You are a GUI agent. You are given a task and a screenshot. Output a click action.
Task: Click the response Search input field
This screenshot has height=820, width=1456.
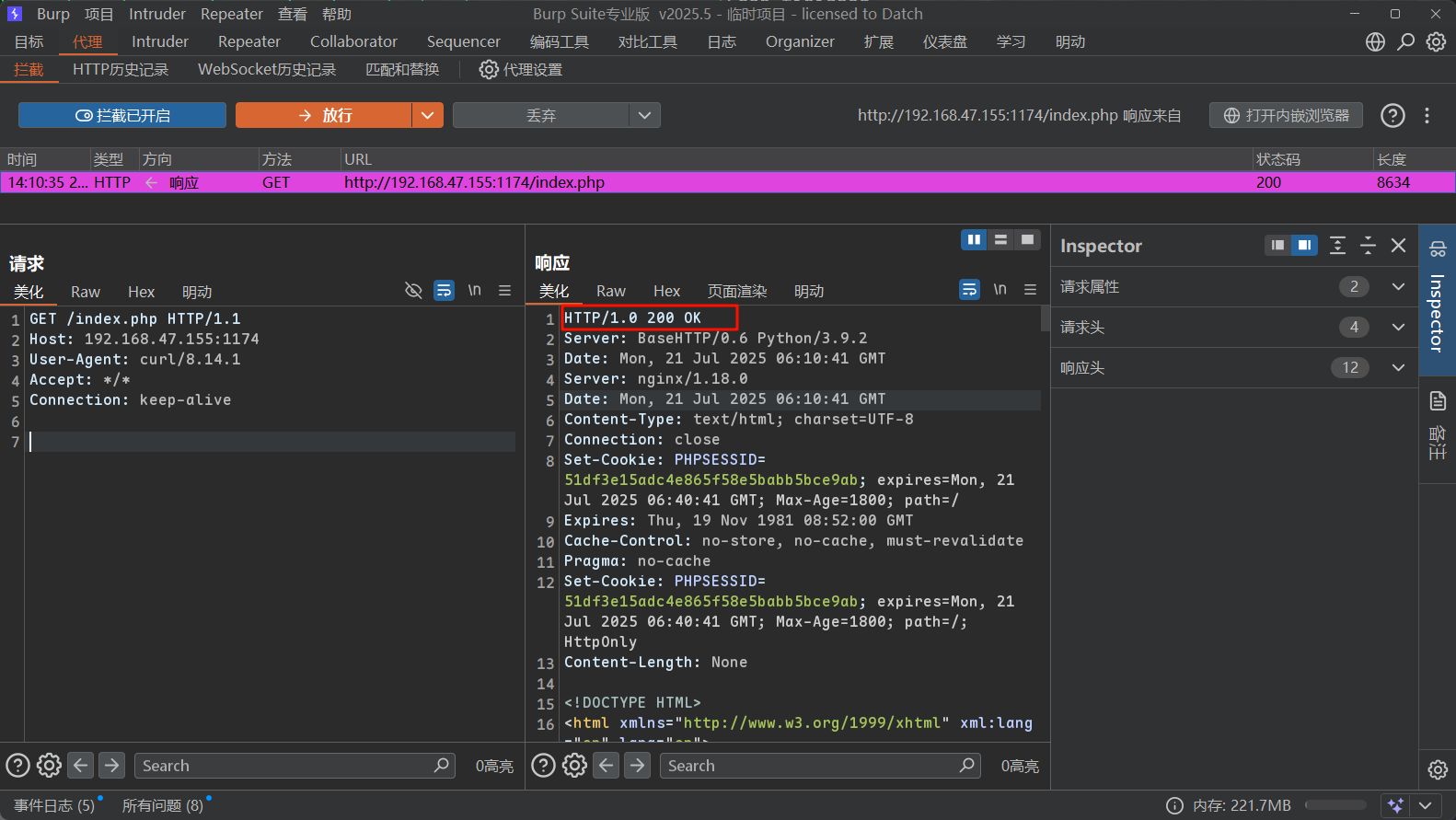[810, 766]
